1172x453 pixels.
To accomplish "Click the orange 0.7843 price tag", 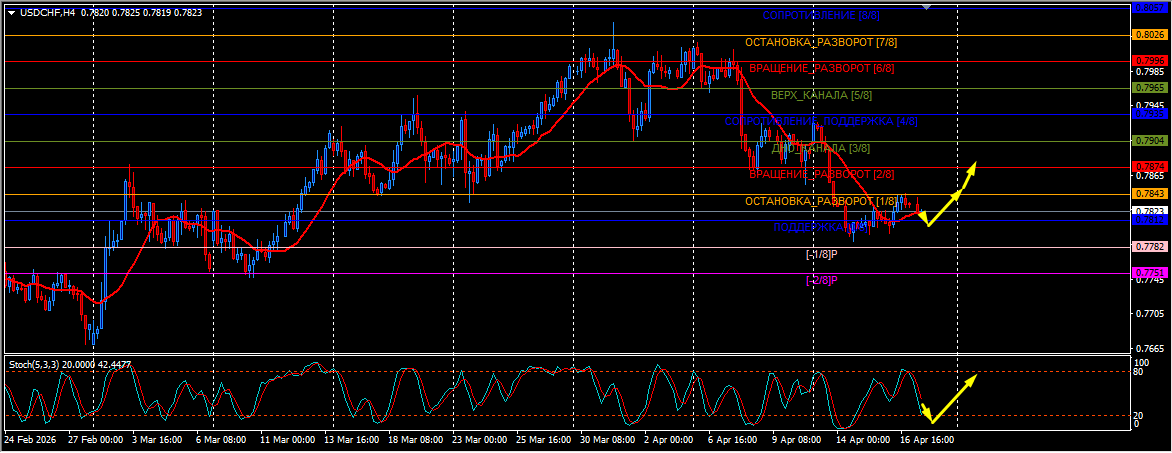I will (x=1150, y=194).
